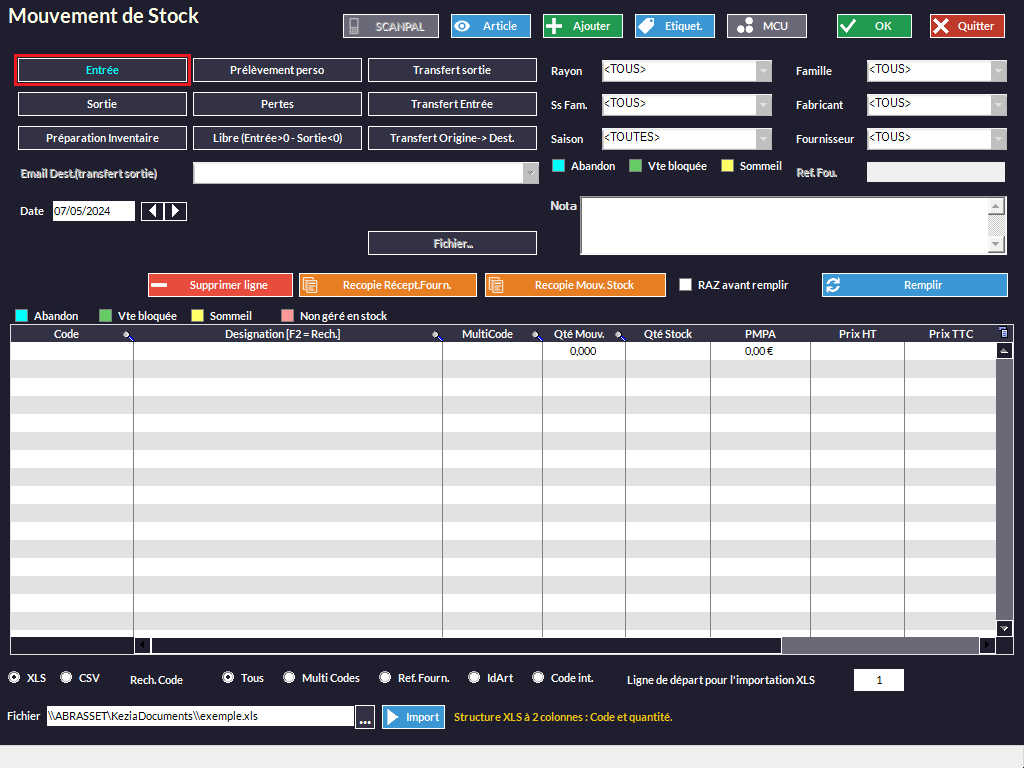Enable RAZ avant remplir checkbox
The image size is (1024, 768).
click(x=685, y=285)
